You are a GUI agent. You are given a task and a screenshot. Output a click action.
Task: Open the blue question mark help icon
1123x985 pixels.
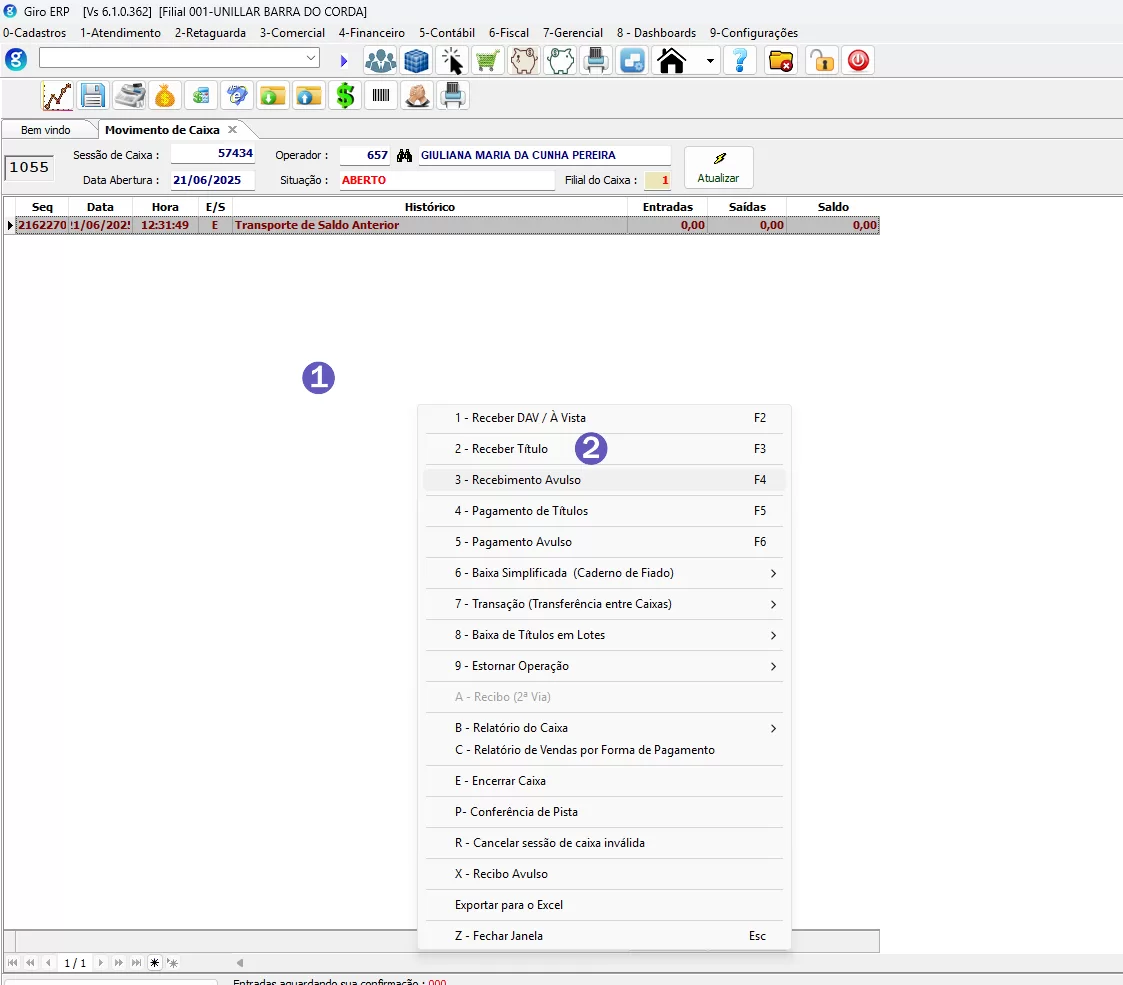[x=740, y=61]
